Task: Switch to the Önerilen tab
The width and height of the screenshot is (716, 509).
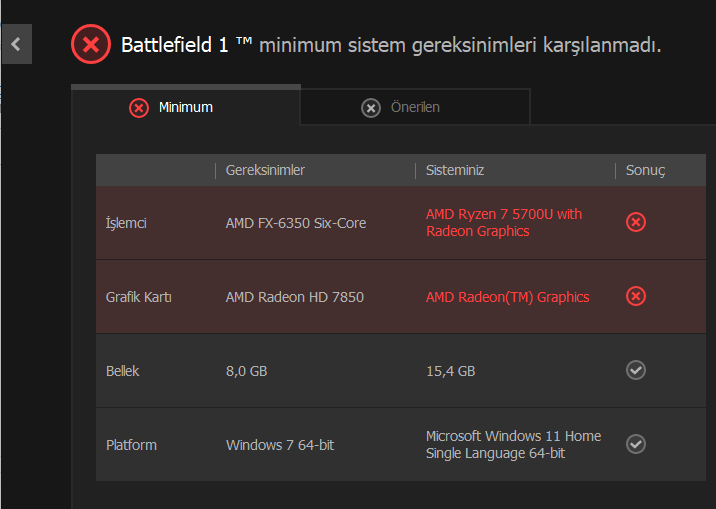Action: (414, 107)
